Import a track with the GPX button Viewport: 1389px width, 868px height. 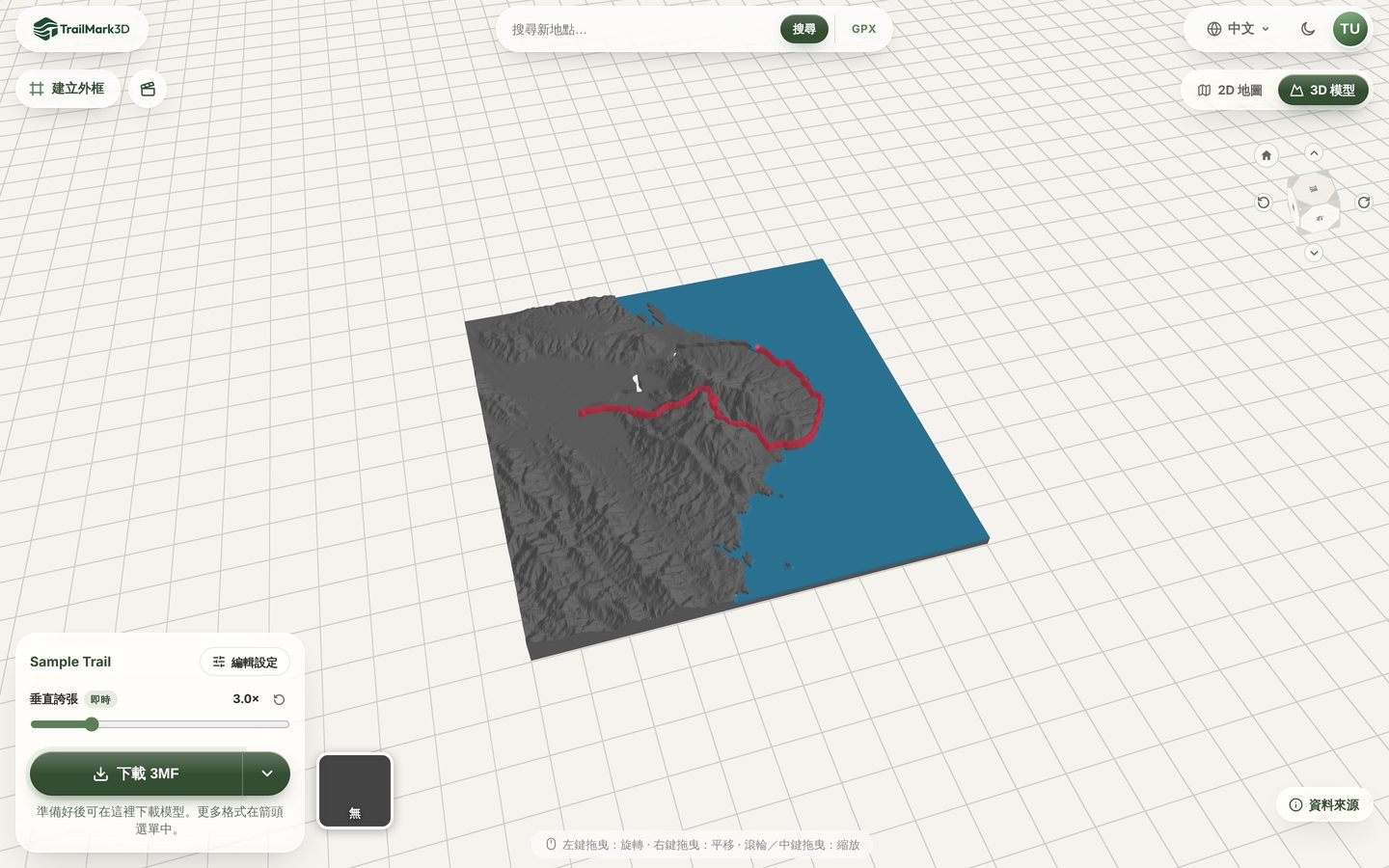pyautogui.click(x=864, y=29)
